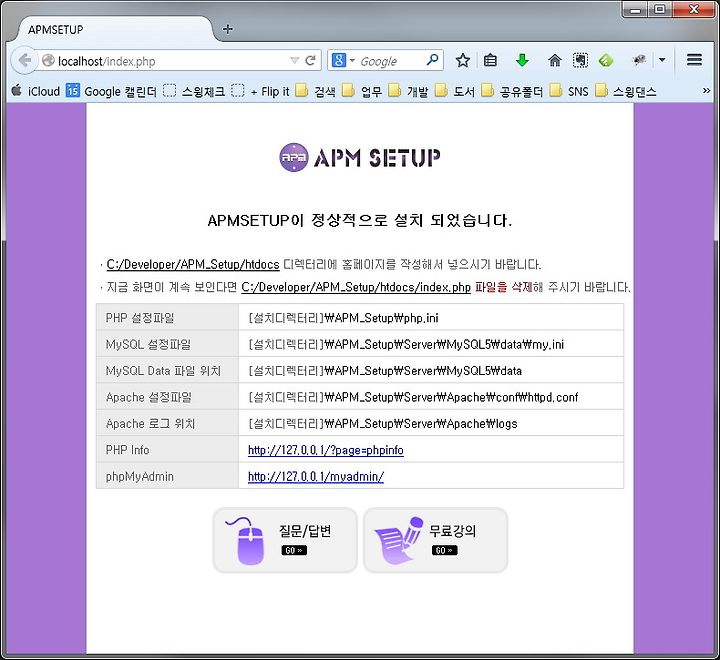Click the mouse icon on 질문/답변 card
The height and width of the screenshot is (660, 720).
pos(247,541)
